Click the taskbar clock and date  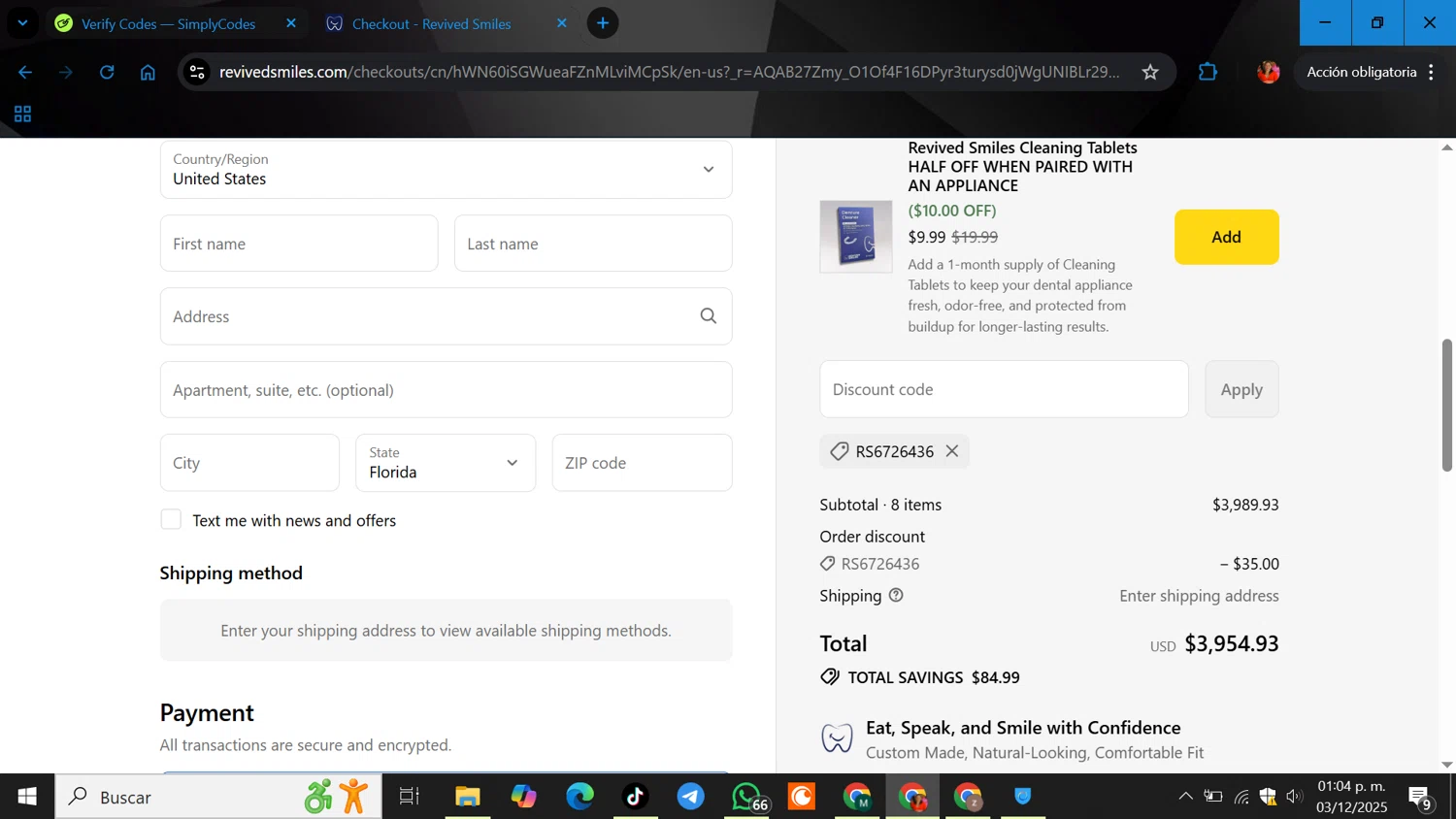point(1351,797)
